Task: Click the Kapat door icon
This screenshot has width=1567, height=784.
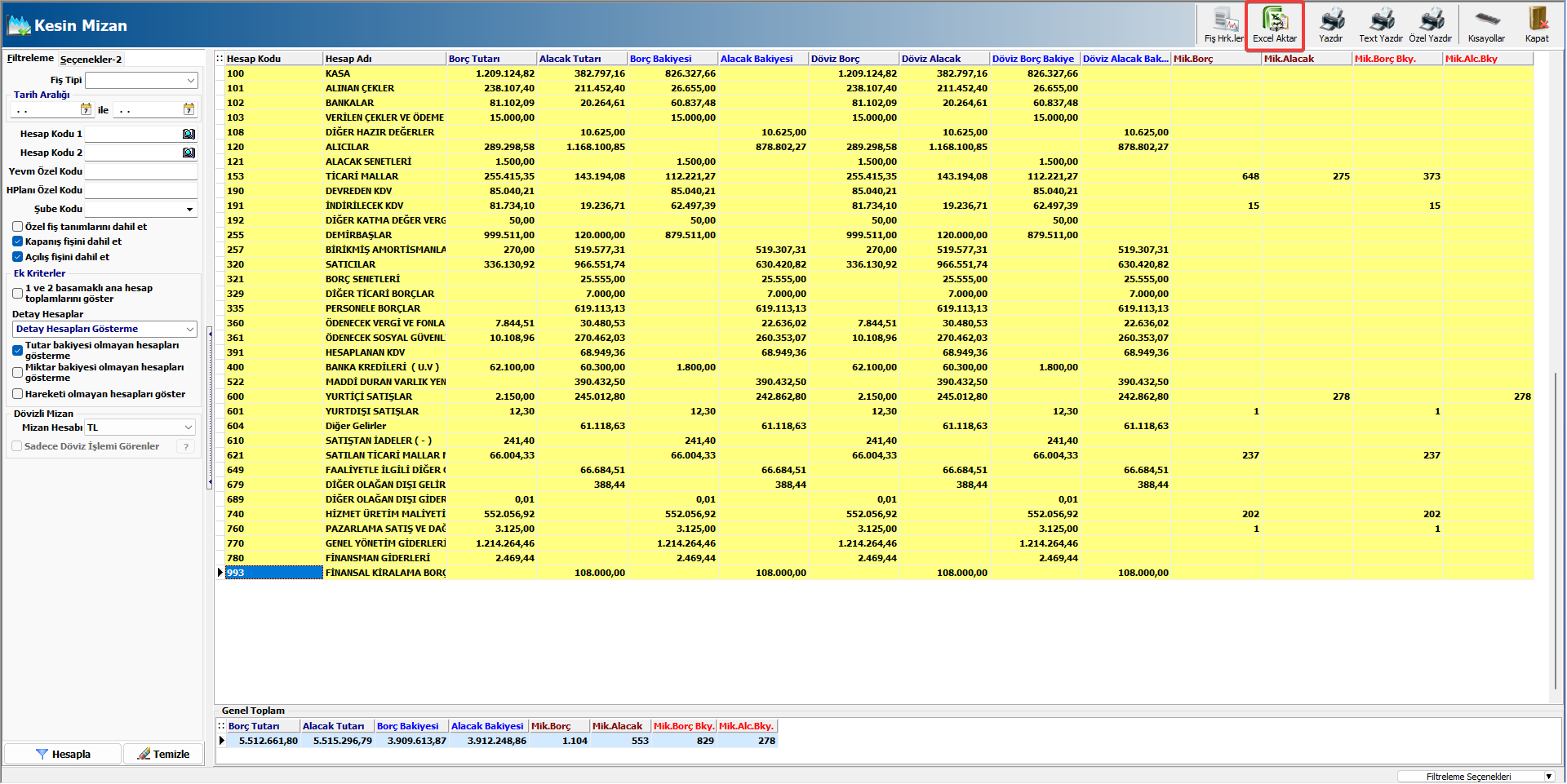Action: [1537, 24]
